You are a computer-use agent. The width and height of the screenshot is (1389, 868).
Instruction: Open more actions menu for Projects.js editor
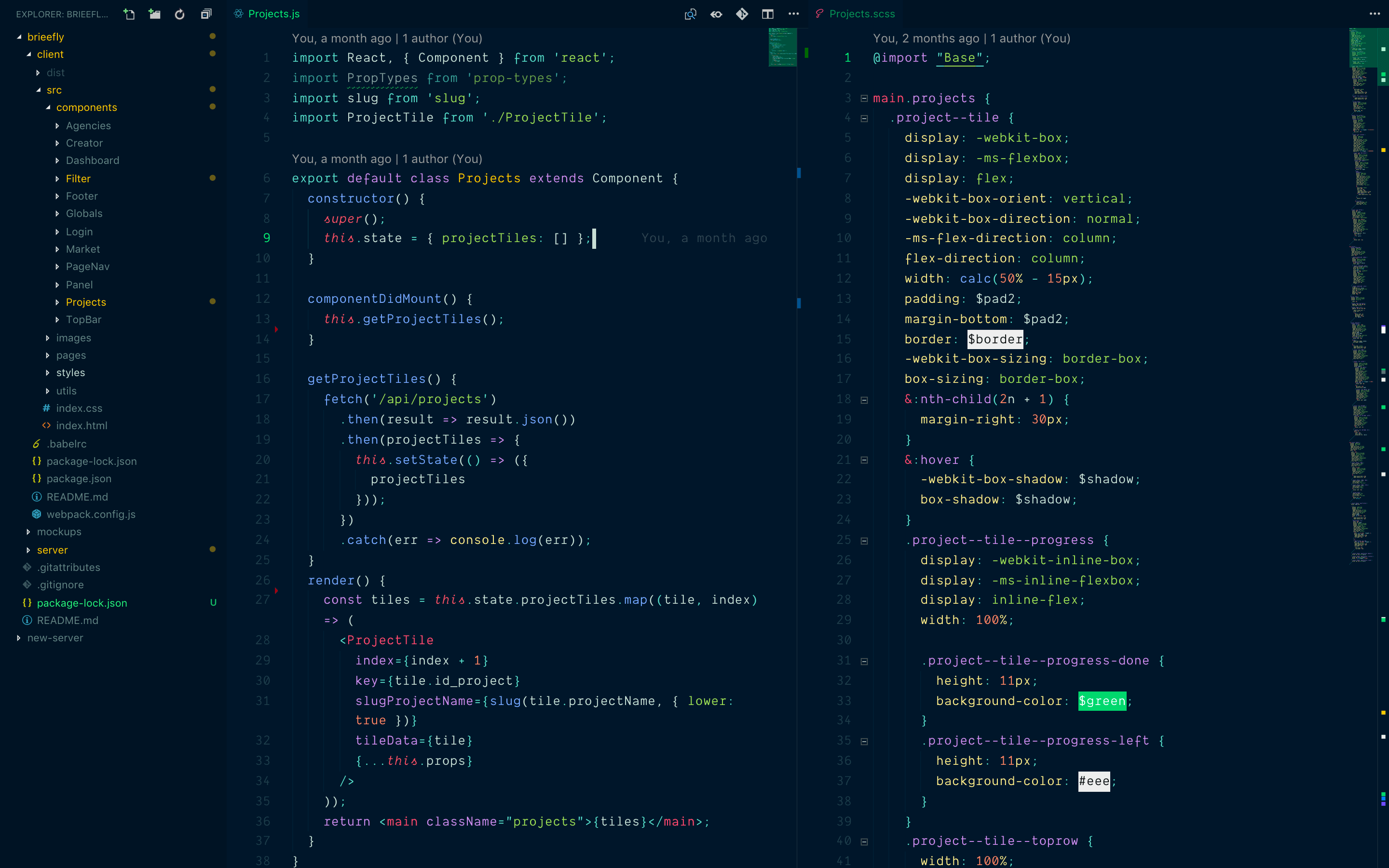click(793, 14)
